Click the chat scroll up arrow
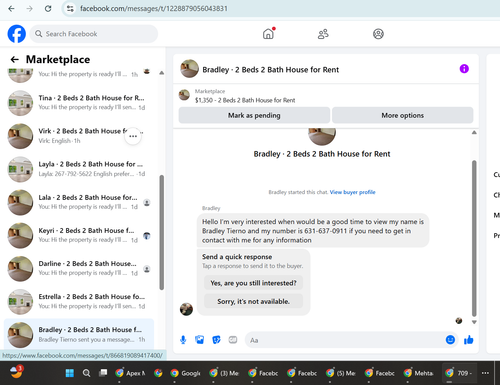The height and width of the screenshot is (385, 500). [474, 132]
